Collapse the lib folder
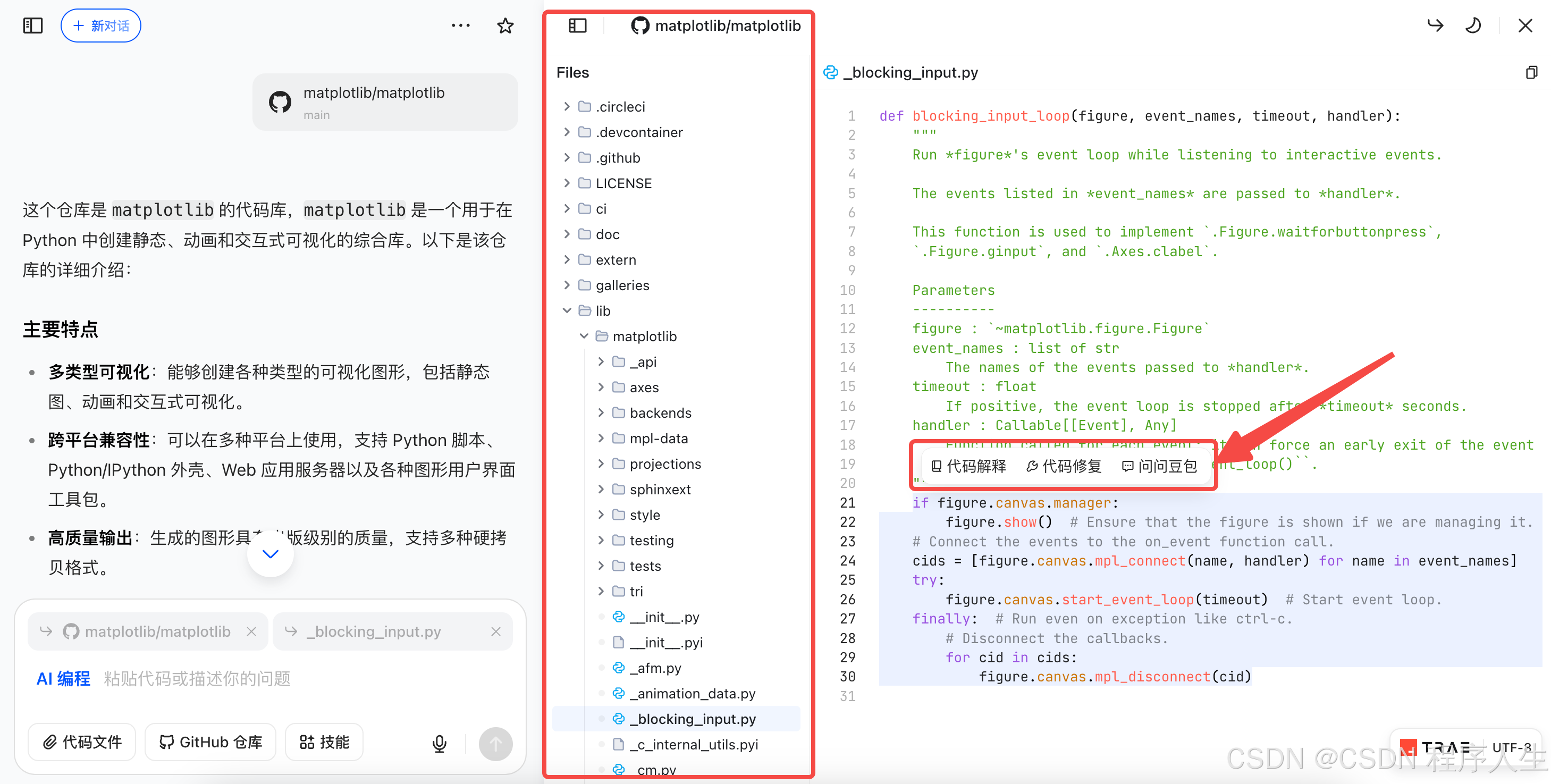 [567, 311]
